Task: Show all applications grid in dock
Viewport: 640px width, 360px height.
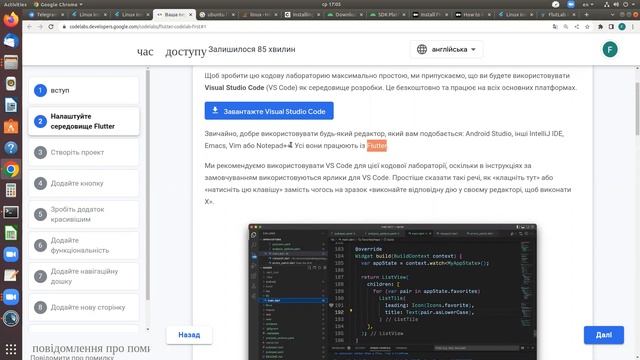Action: tap(11, 349)
